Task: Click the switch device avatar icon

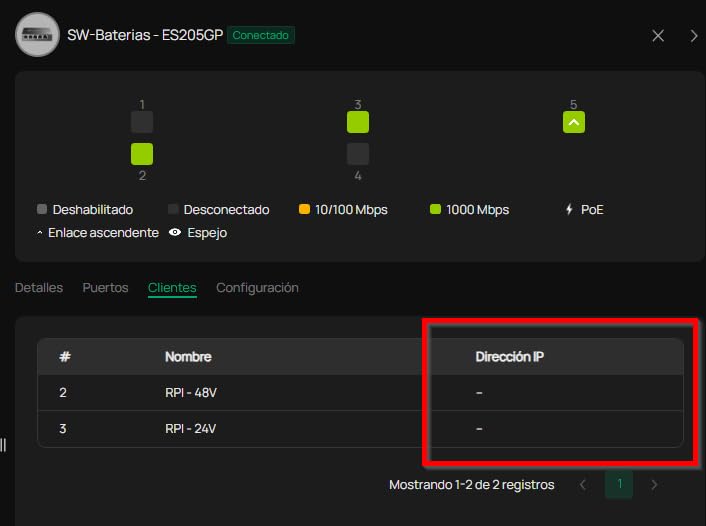Action: (37, 35)
